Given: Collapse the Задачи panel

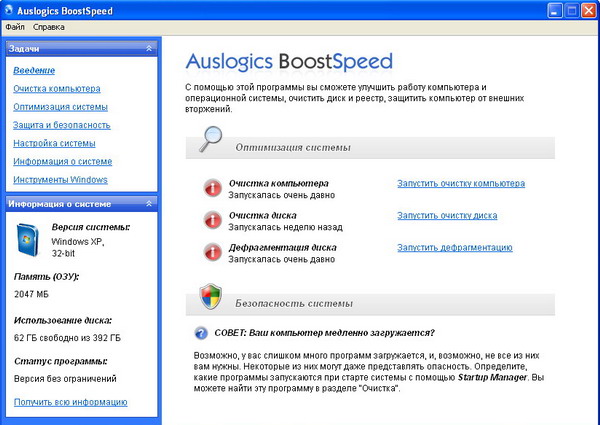Looking at the screenshot, I should tap(149, 49).
